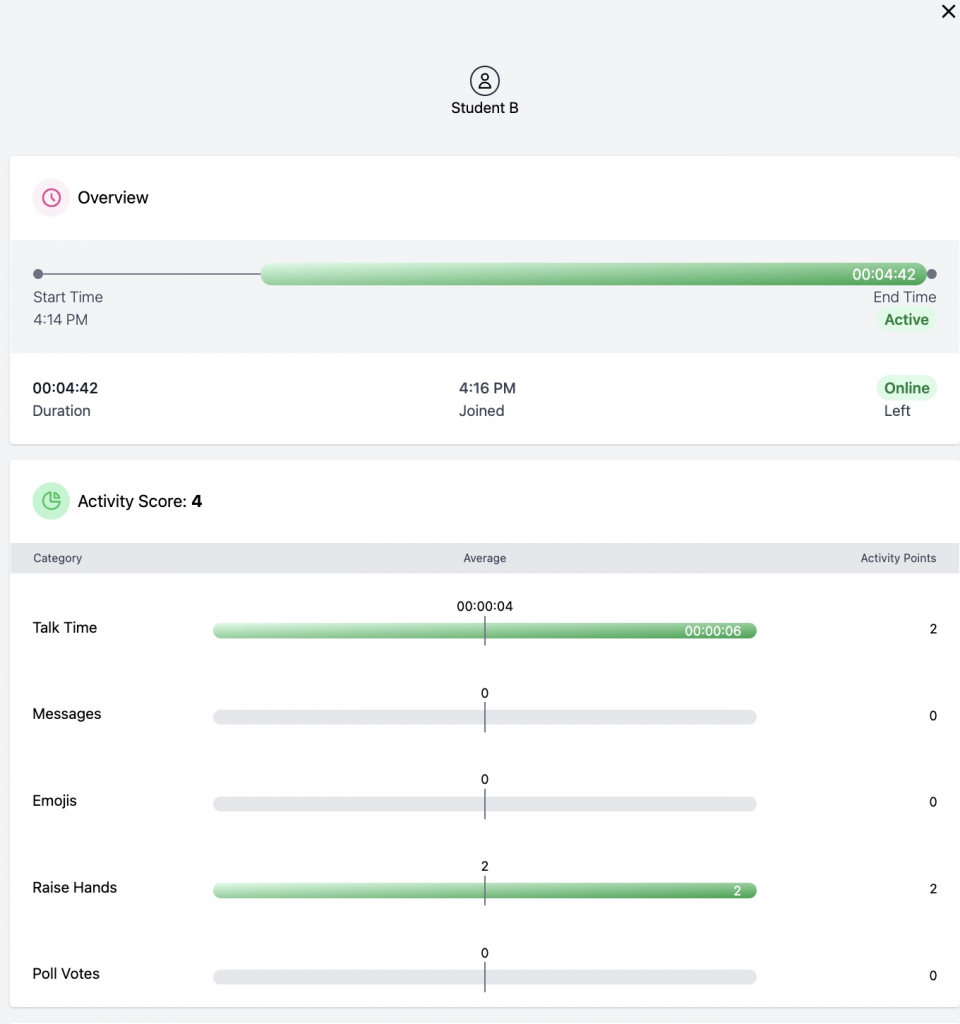Click the Student B name label
This screenshot has width=960, height=1024.
coord(485,108)
